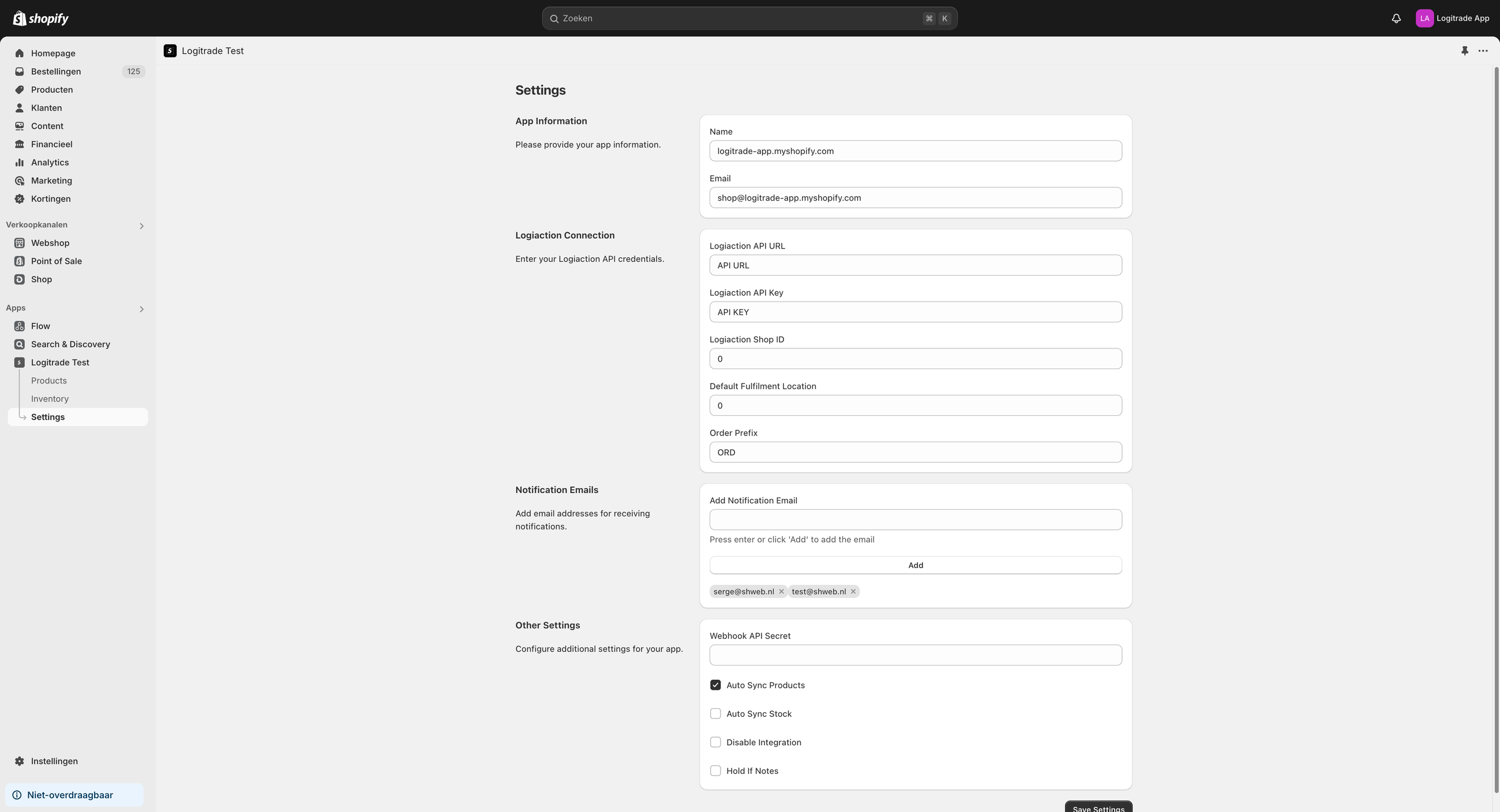Tick the Hold If Notes checkbox

point(715,770)
